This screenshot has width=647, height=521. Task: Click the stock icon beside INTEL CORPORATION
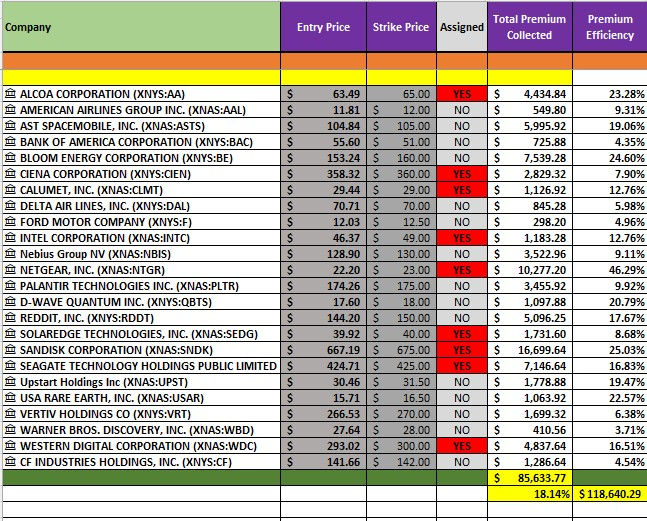10,238
